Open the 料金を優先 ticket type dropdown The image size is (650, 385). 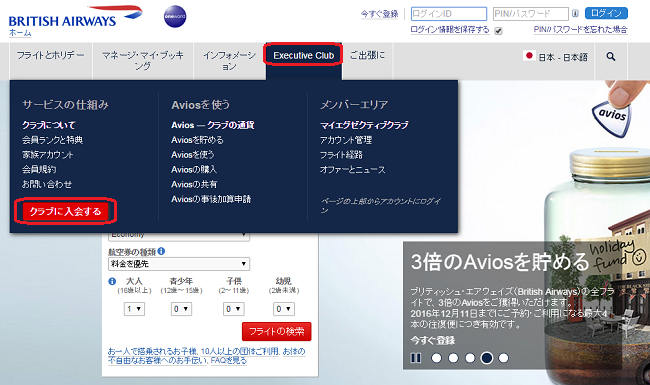pos(179,264)
